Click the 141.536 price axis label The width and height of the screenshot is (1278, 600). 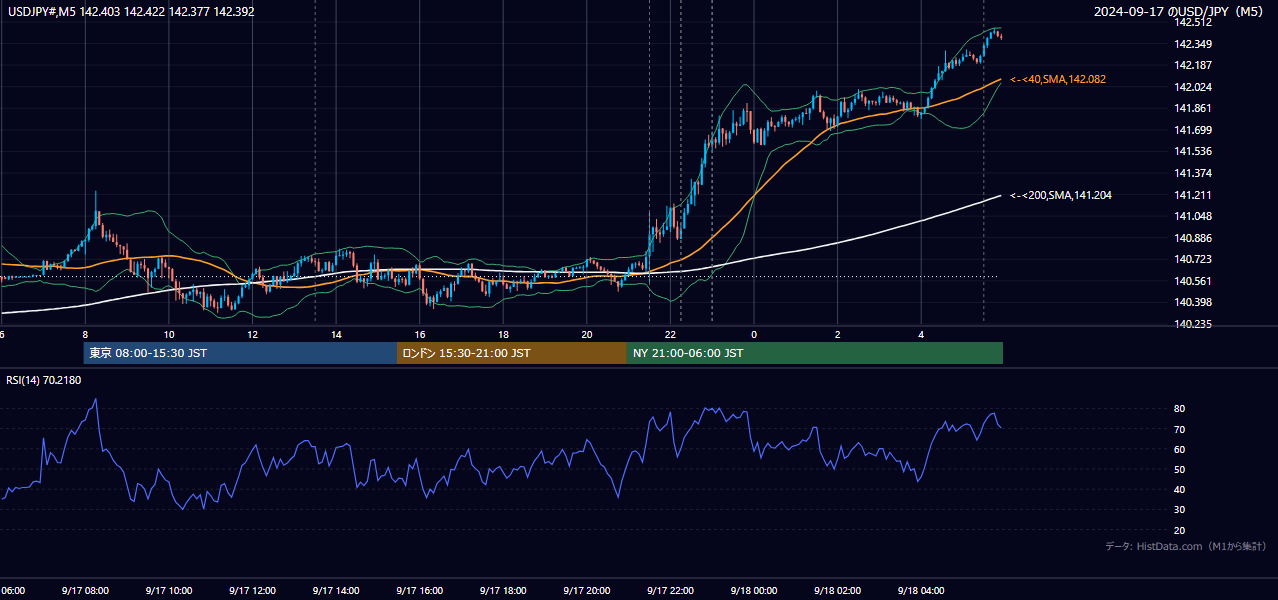click(x=1193, y=151)
